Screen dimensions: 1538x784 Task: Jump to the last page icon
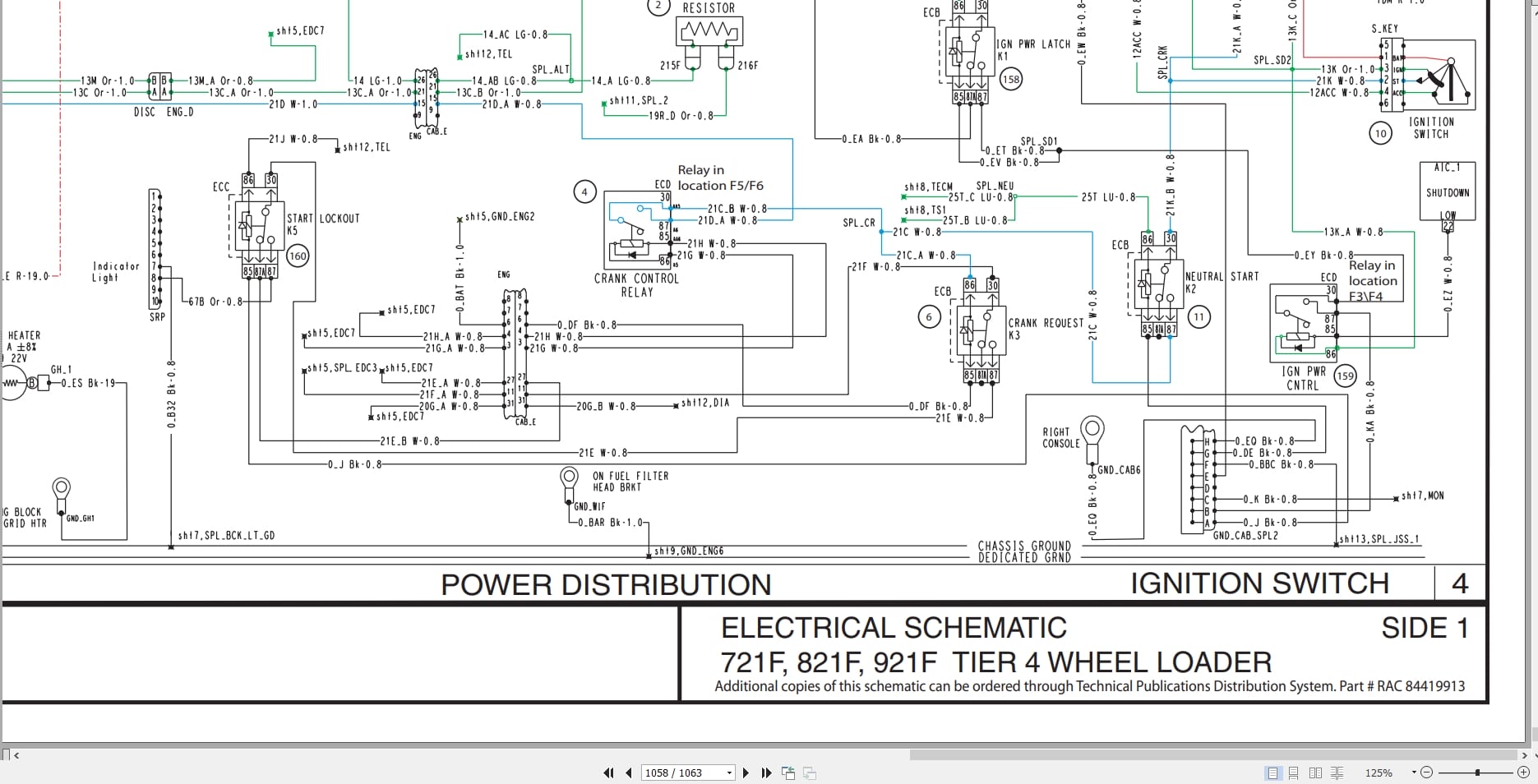tap(765, 772)
